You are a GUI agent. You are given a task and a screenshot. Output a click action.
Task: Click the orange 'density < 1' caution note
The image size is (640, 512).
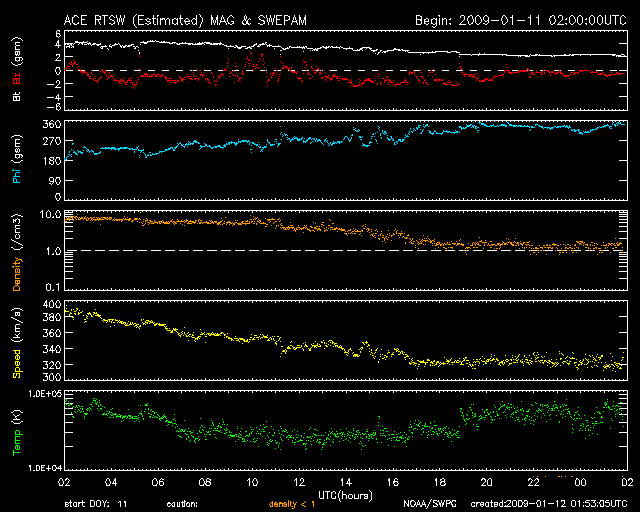(292, 505)
